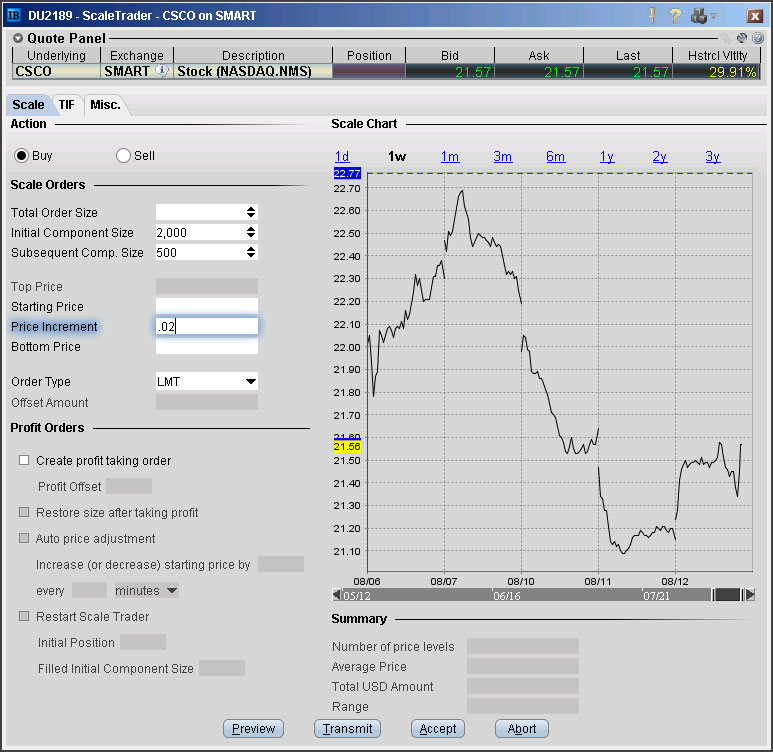Click chart timeline left scroll arrow
Screen dimensions: 773x752
coord(337,594)
